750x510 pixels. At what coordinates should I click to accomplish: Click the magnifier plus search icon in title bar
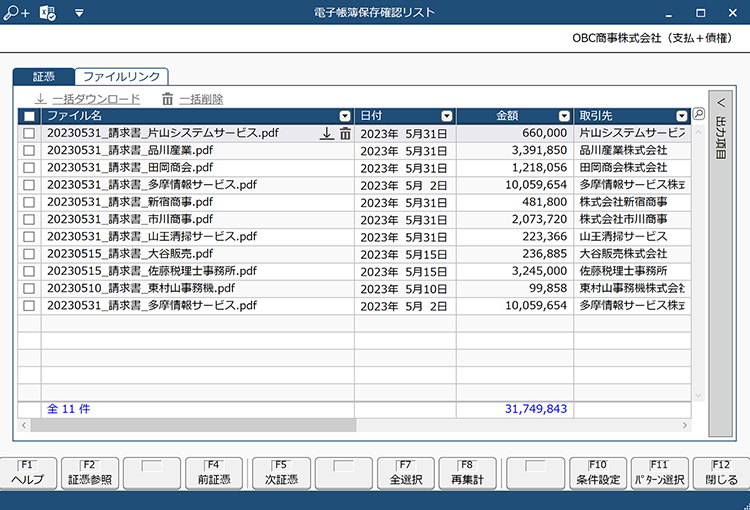16,13
